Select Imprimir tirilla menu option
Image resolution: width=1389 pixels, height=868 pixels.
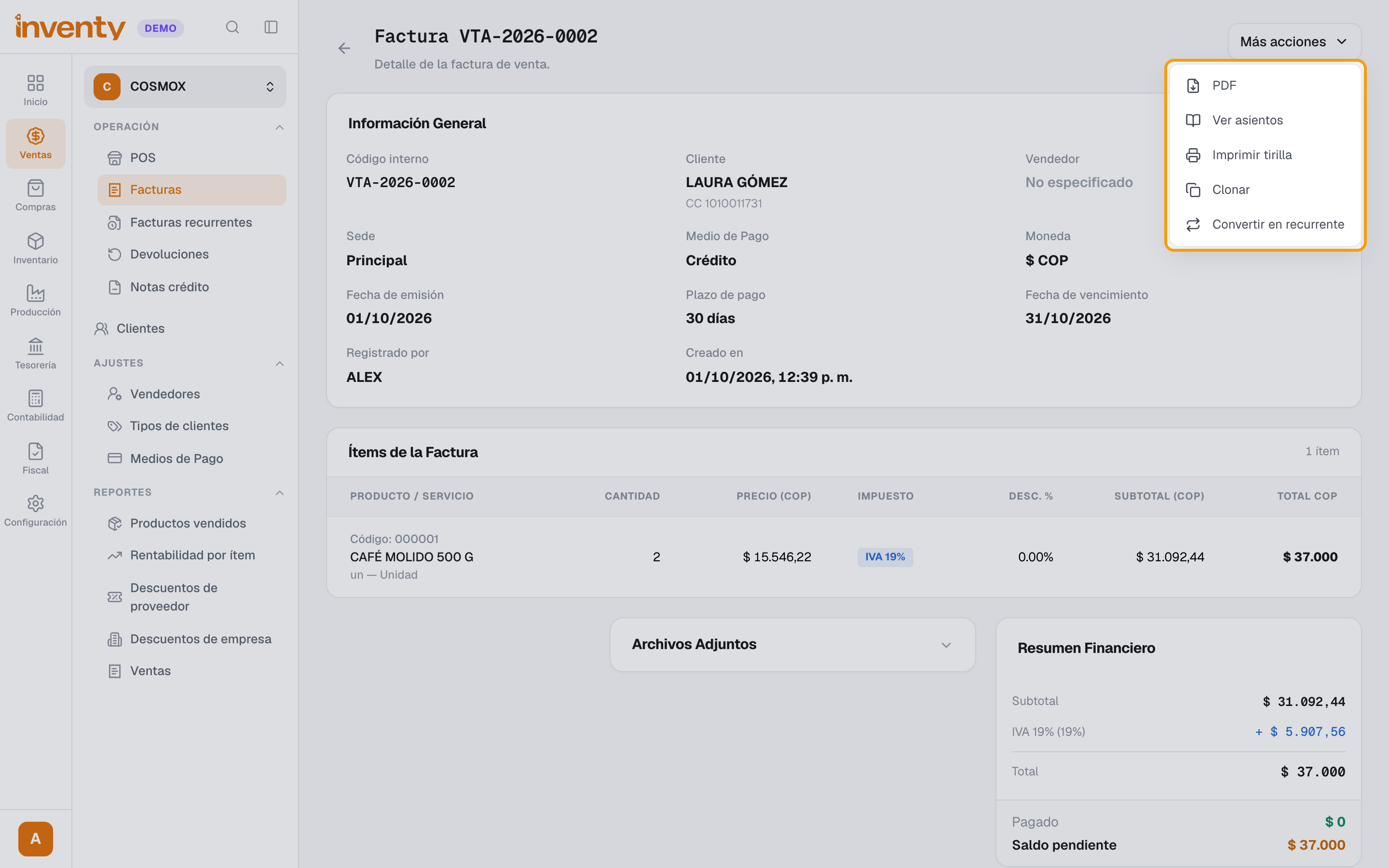coord(1265,155)
